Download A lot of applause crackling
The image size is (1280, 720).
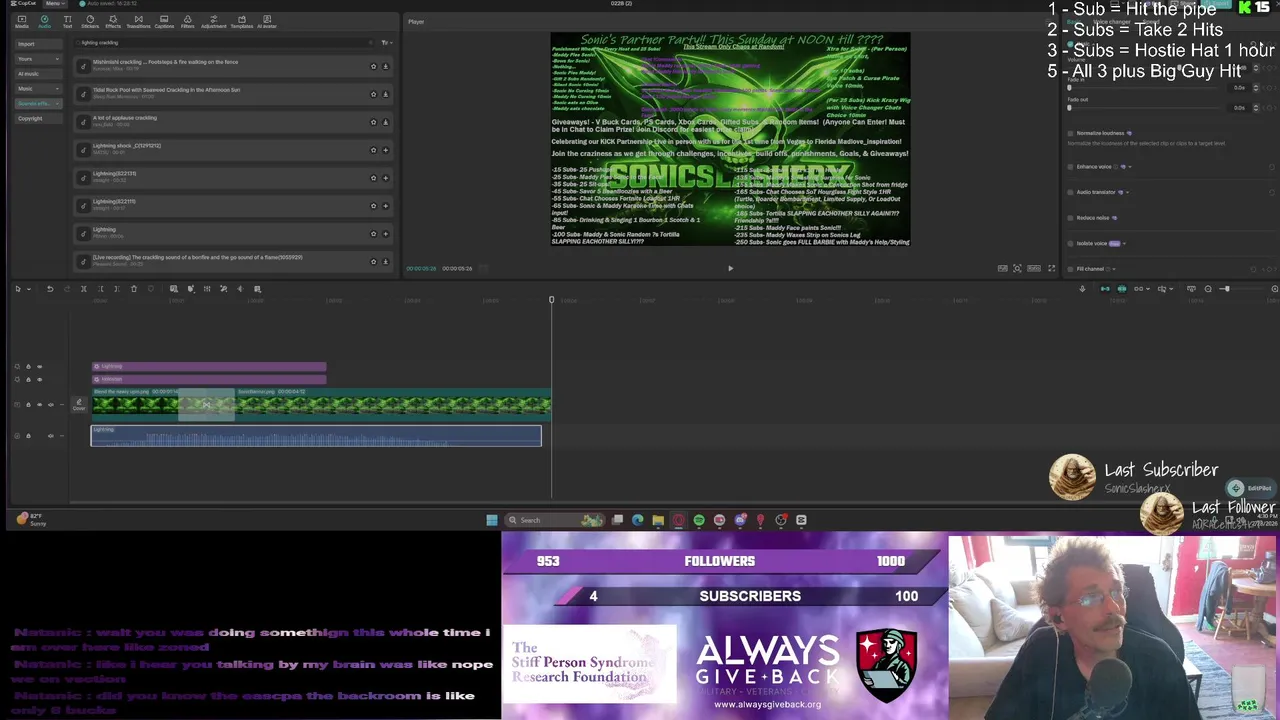pos(385,123)
